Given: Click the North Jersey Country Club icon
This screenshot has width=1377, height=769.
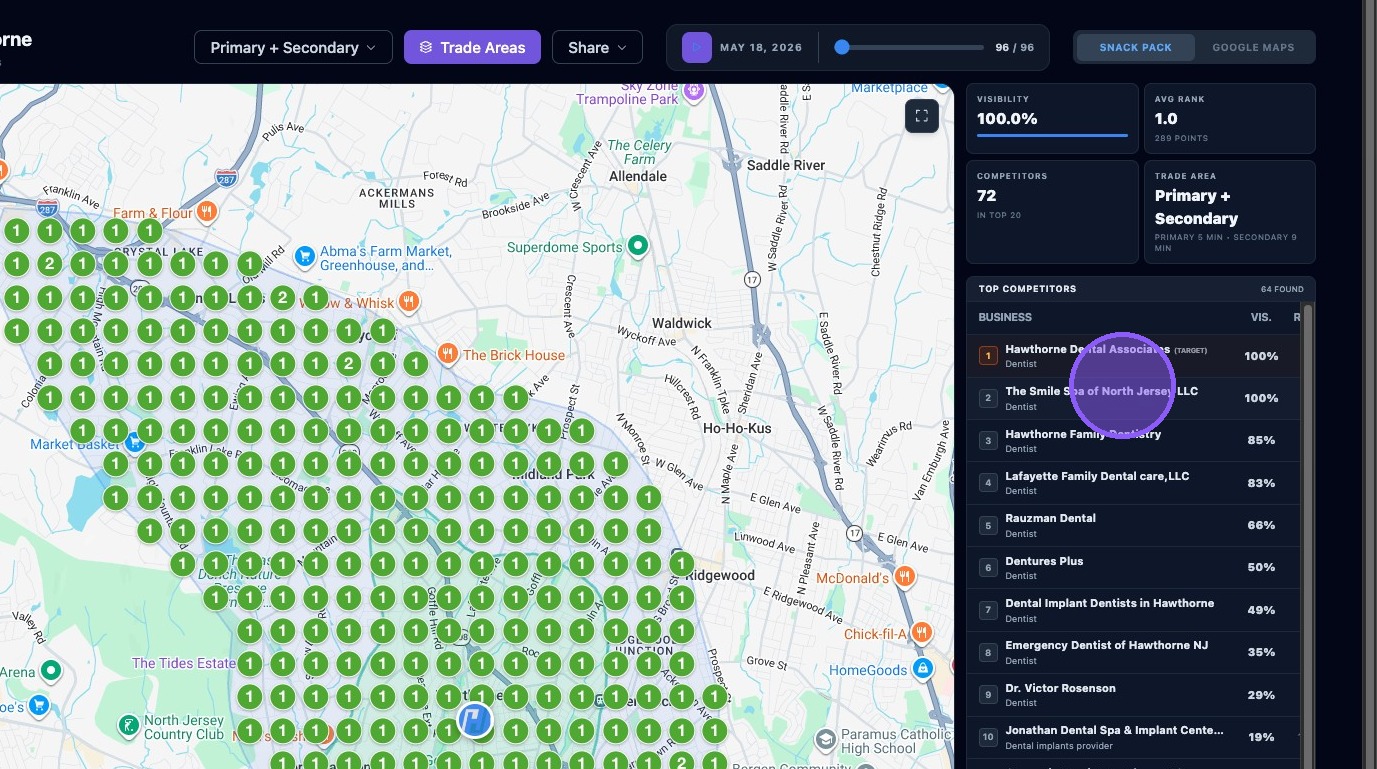Looking at the screenshot, I should [x=128, y=724].
